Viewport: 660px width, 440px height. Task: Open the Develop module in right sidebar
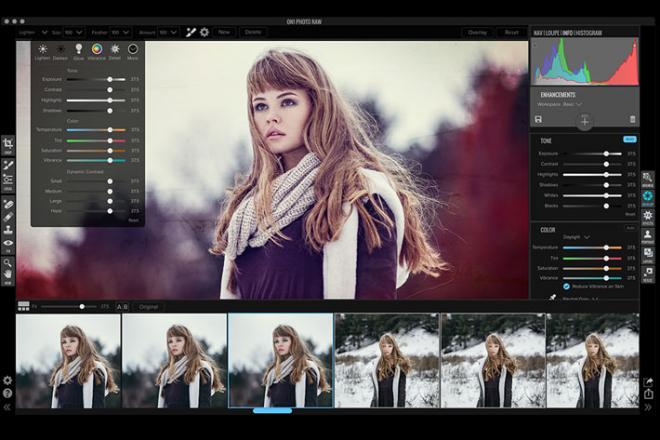point(648,196)
